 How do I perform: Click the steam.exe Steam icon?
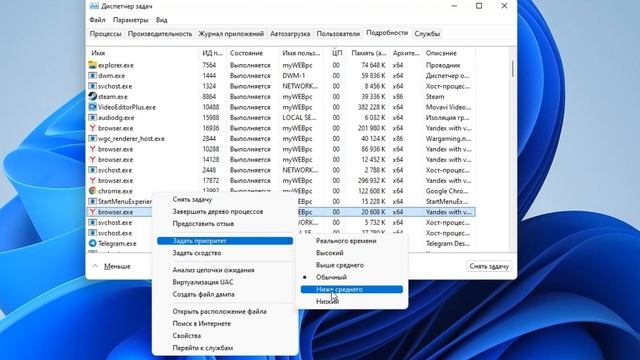(92, 96)
